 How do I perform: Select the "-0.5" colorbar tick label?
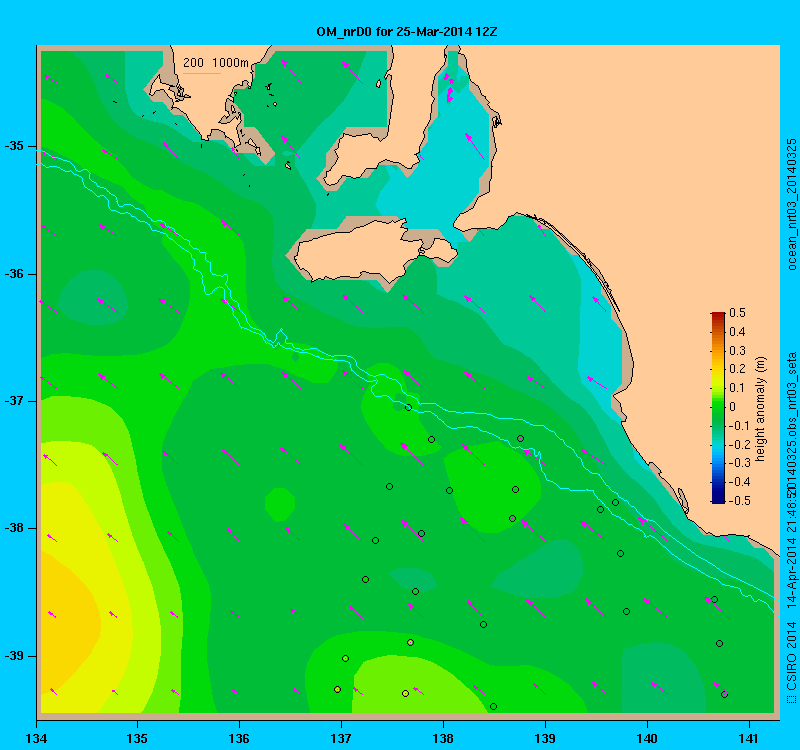tap(739, 501)
